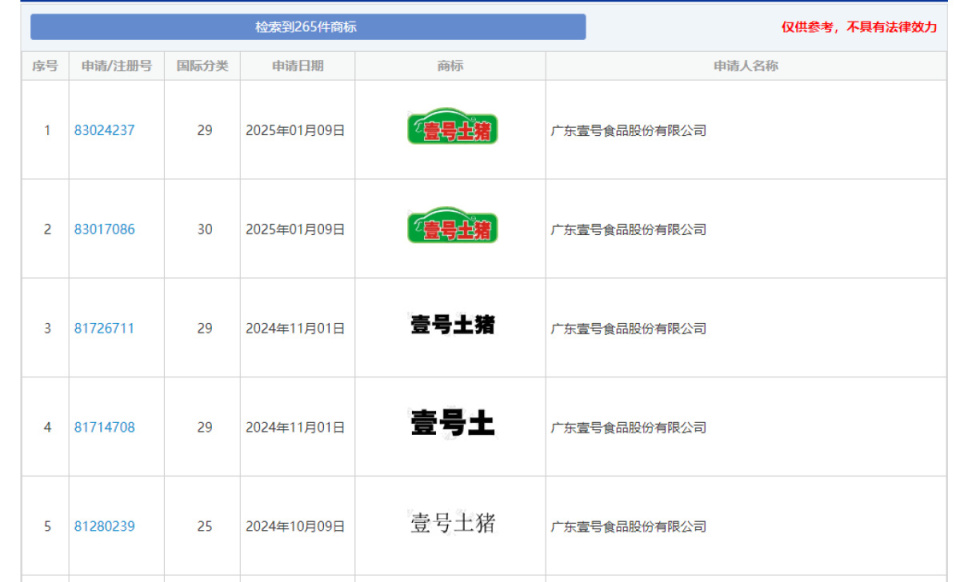The height and width of the screenshot is (582, 960).
Task: Click serial number 2 in second row
Action: tap(47, 229)
